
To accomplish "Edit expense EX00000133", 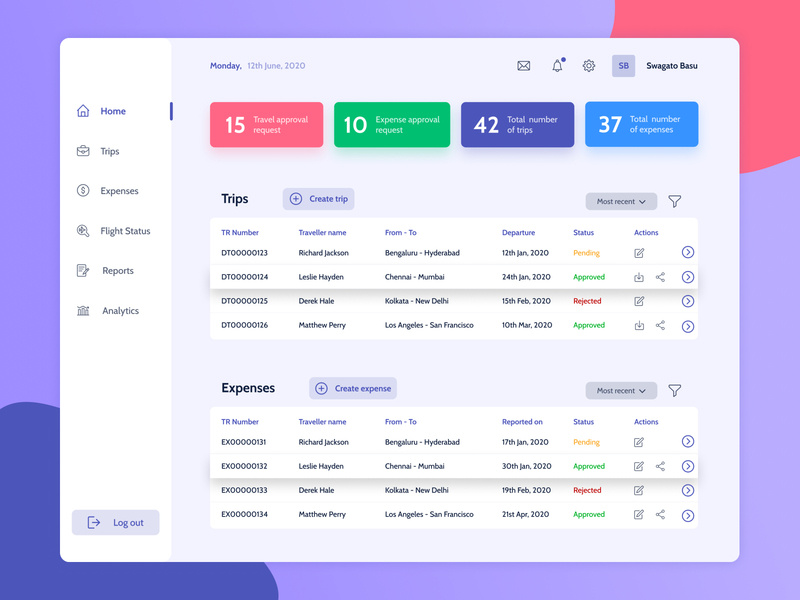I will [639, 490].
